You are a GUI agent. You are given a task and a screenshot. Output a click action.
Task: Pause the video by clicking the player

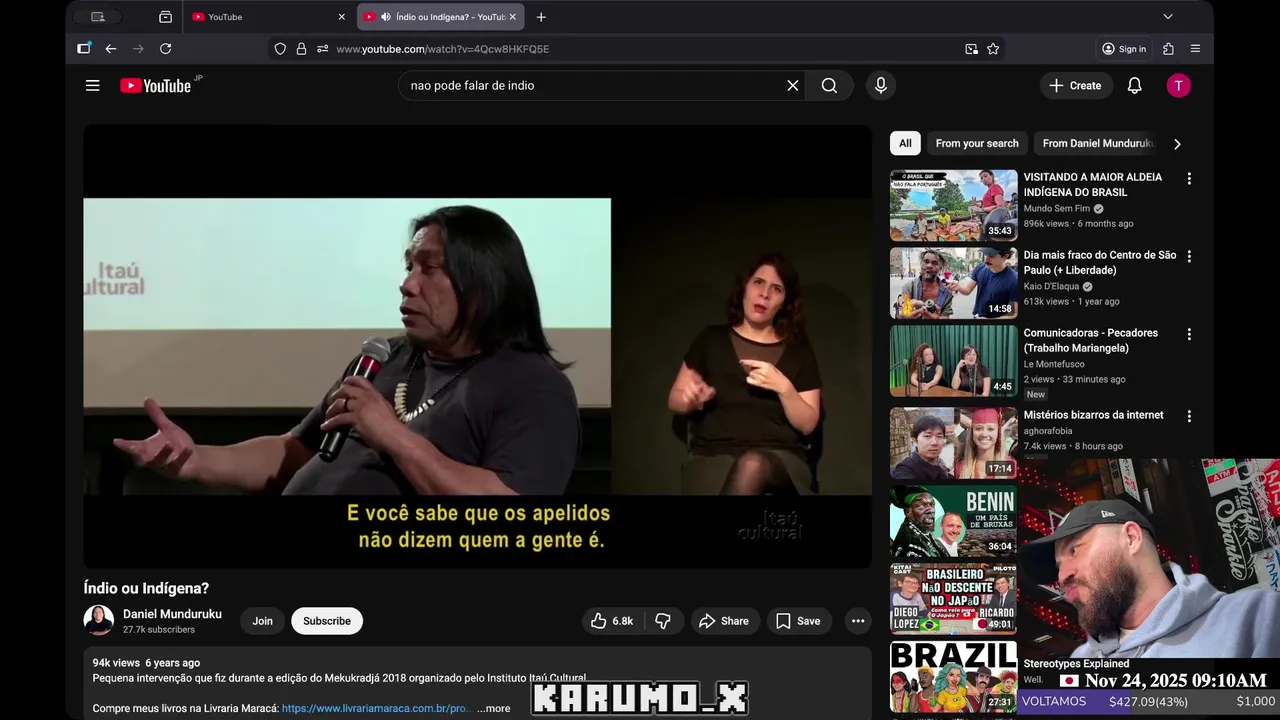477,346
